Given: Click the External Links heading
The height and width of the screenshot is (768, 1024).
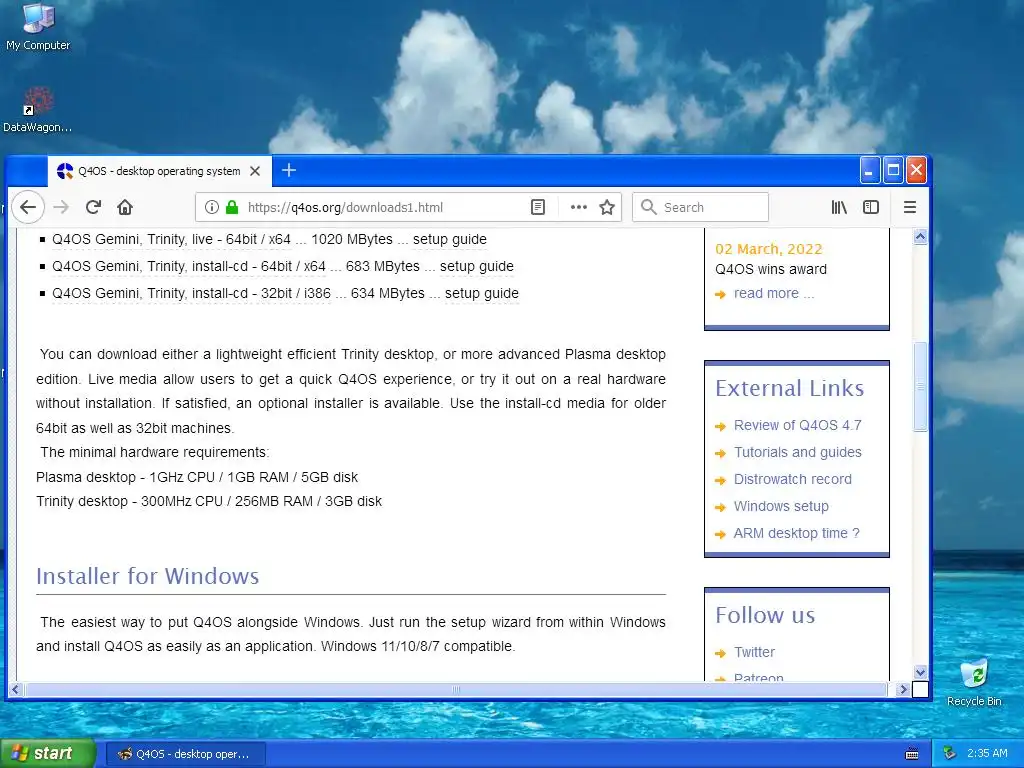Looking at the screenshot, I should (790, 388).
